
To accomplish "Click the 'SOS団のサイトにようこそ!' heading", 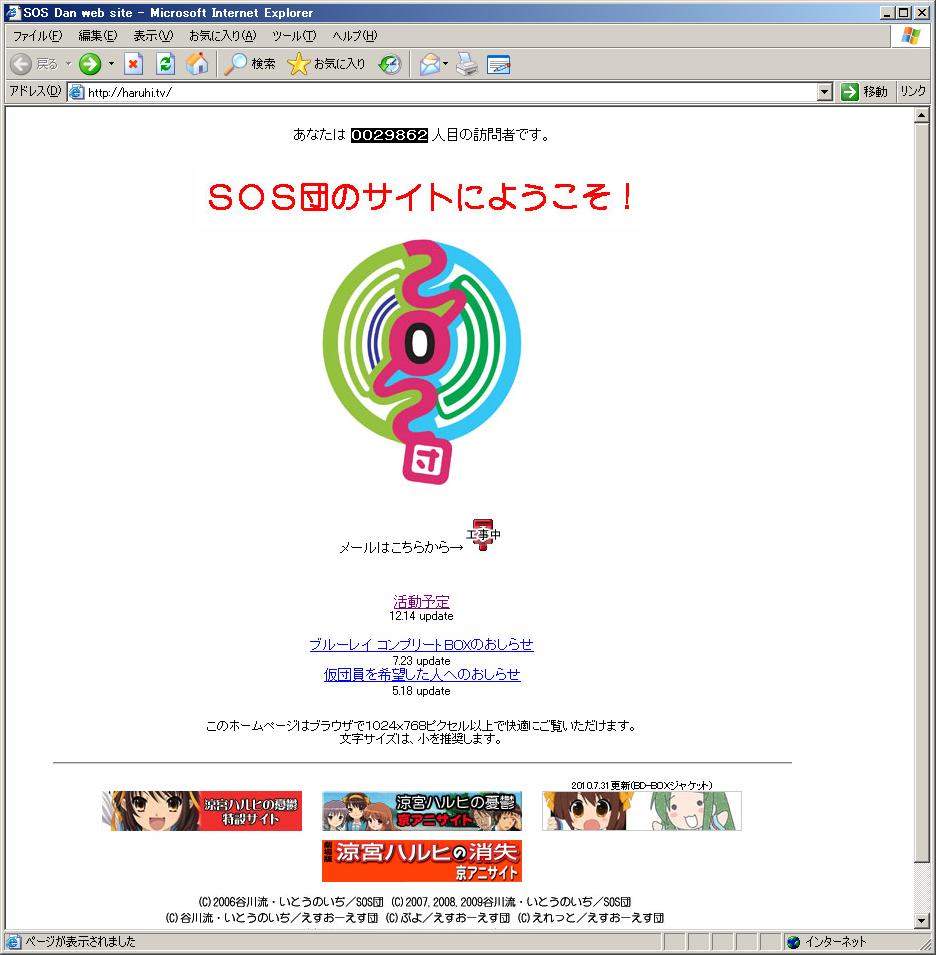I will click(x=420, y=197).
